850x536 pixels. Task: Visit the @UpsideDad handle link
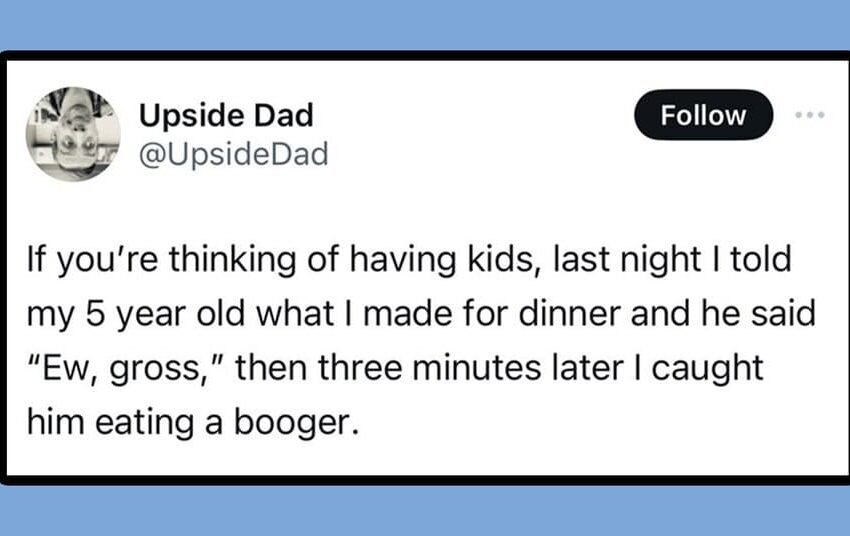234,154
